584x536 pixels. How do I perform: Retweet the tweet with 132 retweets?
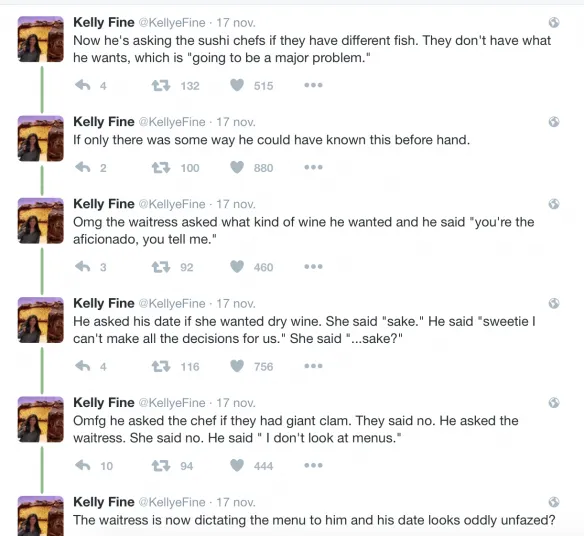coord(161,86)
